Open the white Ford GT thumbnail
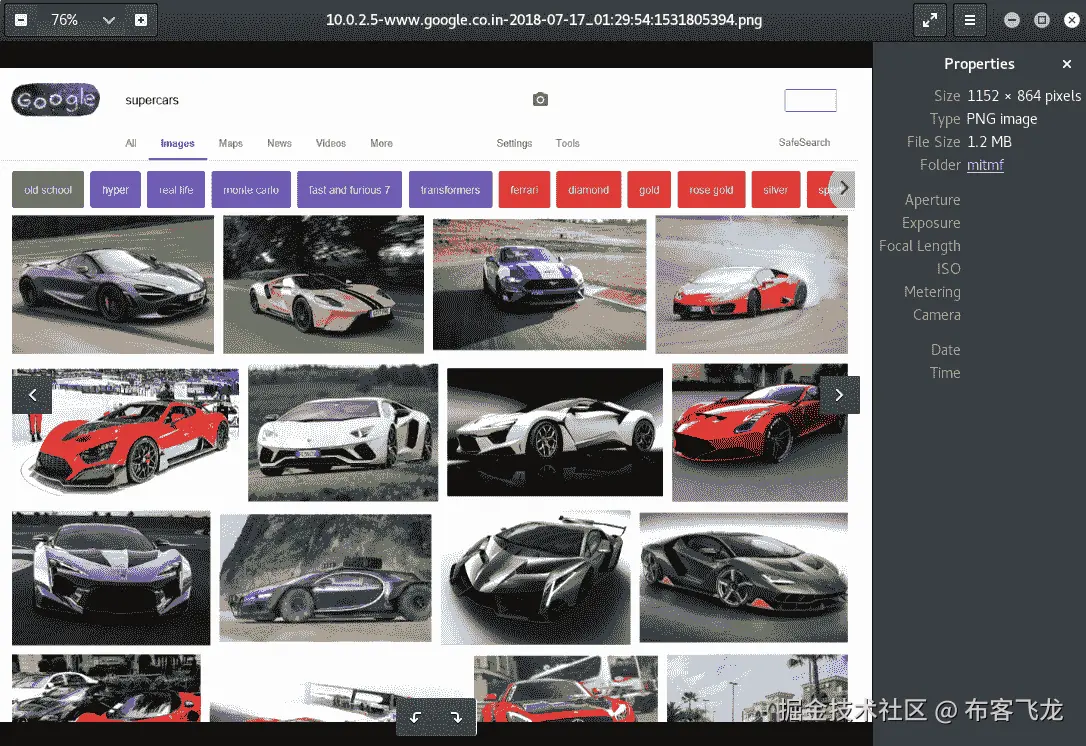Viewport: 1086px width, 746px height. pyautogui.click(x=323, y=285)
